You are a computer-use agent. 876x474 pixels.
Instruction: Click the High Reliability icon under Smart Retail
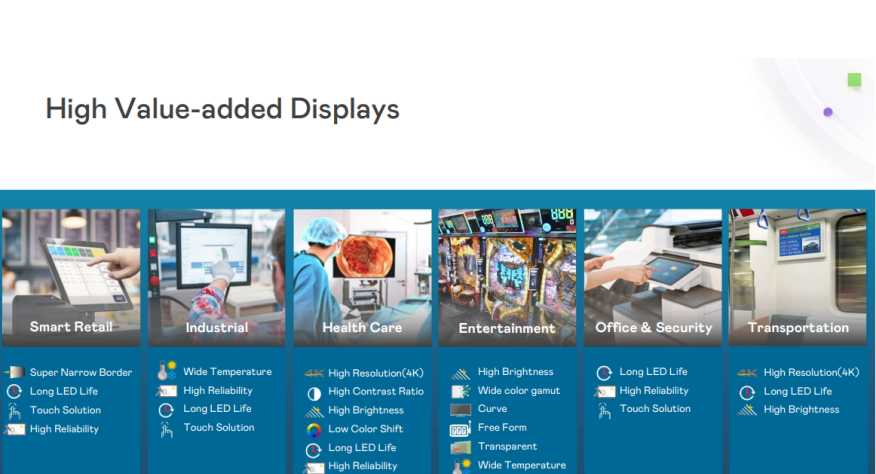pyautogui.click(x=15, y=429)
